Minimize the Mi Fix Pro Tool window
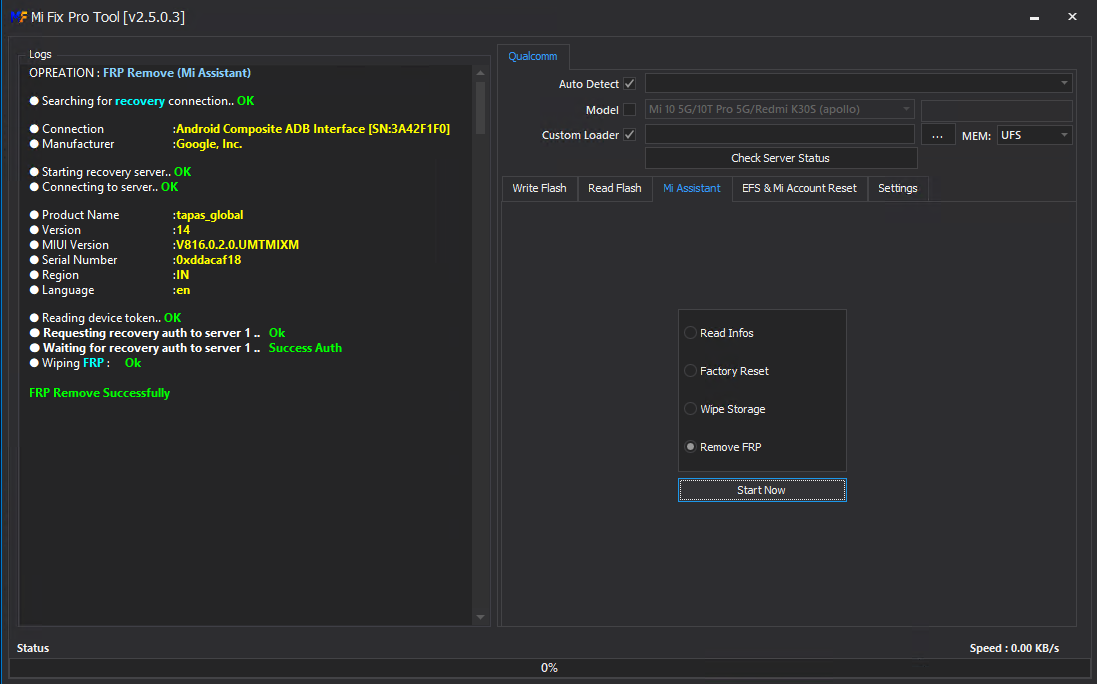The width and height of the screenshot is (1097, 684). pyautogui.click(x=1034, y=17)
